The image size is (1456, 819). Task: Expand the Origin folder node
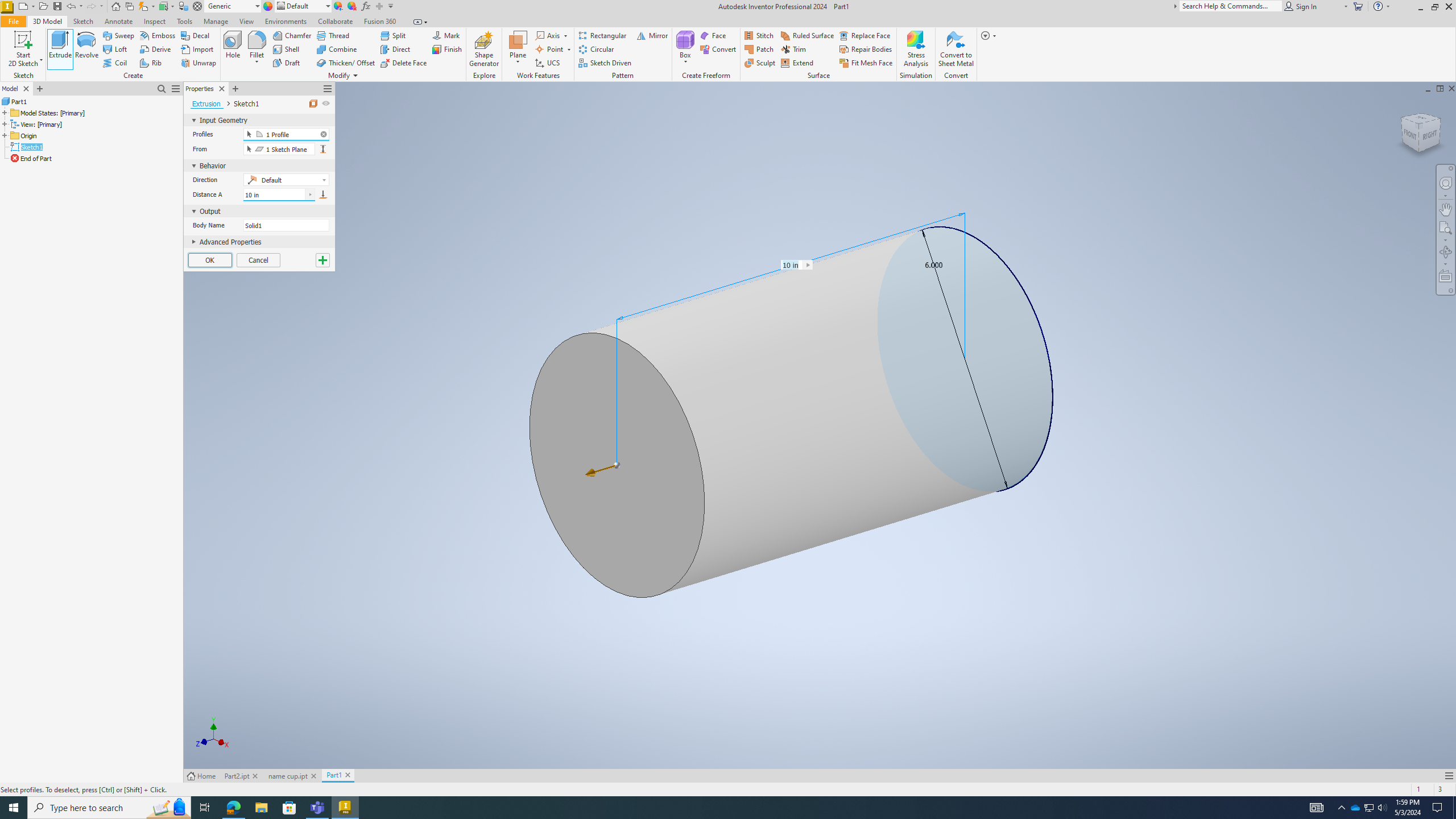click(5, 135)
